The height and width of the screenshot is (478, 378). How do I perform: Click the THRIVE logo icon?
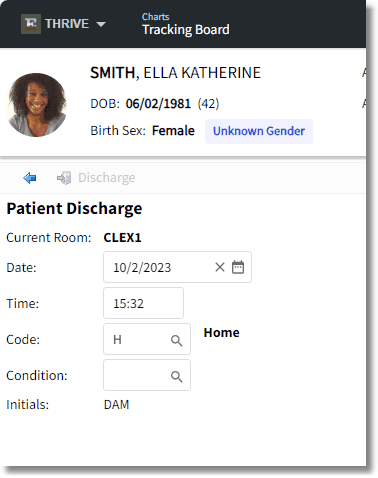[x=31, y=24]
